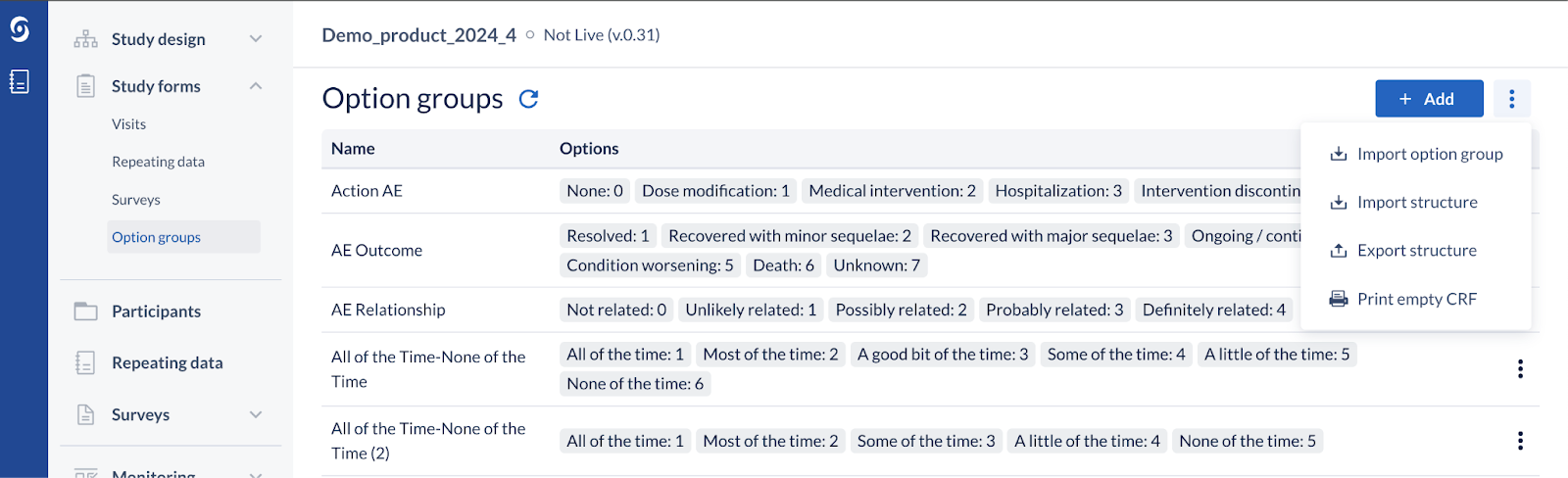The height and width of the screenshot is (478, 1568).
Task: Expand the Study design section chevron
Action: pos(256,39)
